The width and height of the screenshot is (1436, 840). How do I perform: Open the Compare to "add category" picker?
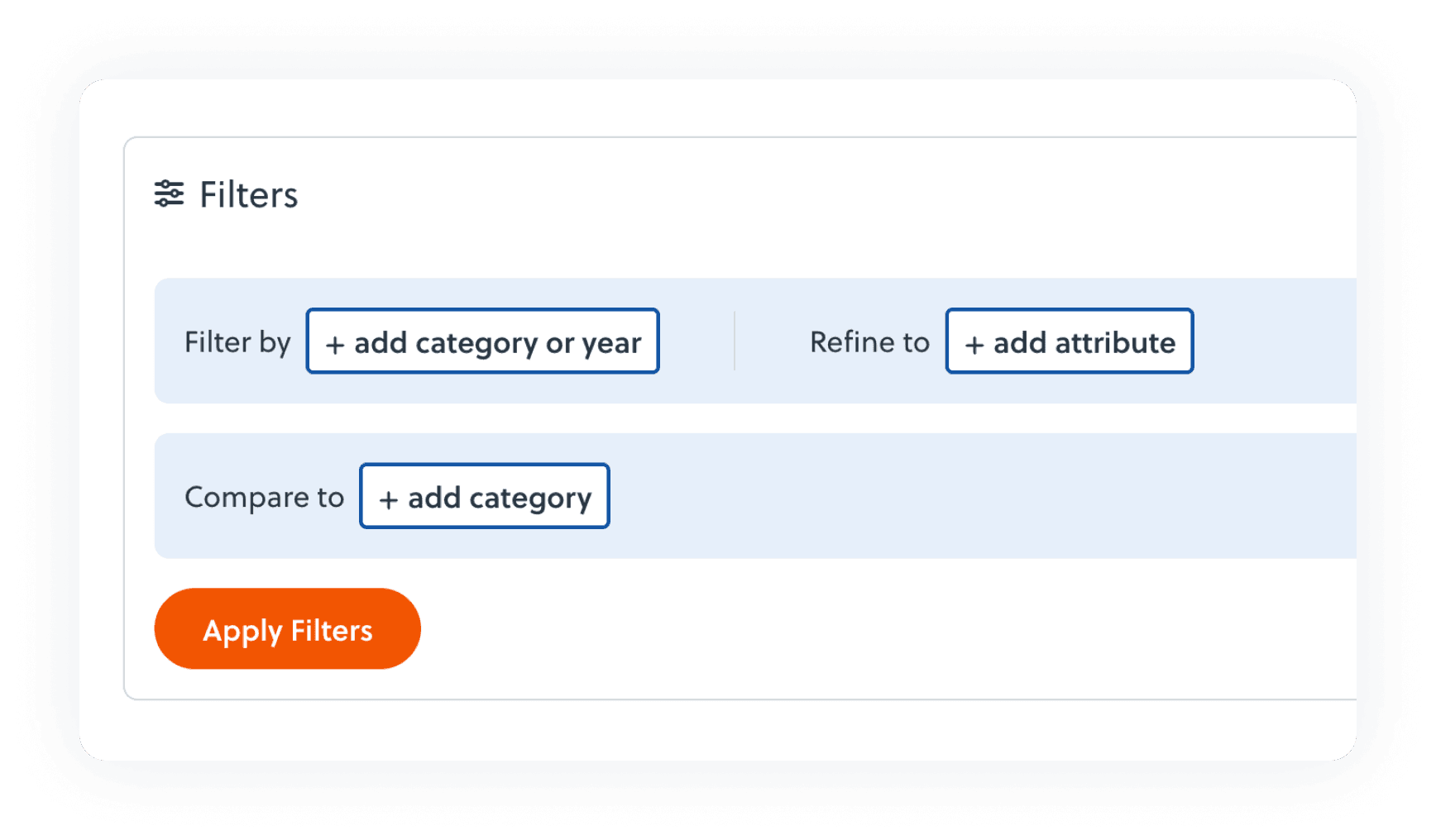[x=484, y=496]
